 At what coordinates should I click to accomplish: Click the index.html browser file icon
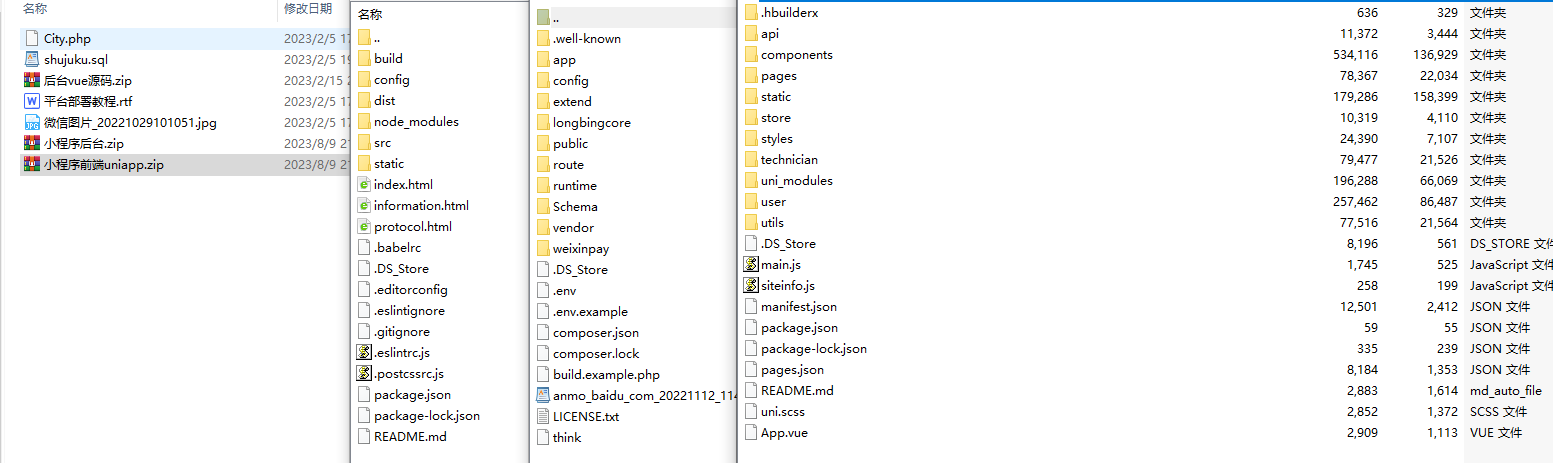coord(364,185)
